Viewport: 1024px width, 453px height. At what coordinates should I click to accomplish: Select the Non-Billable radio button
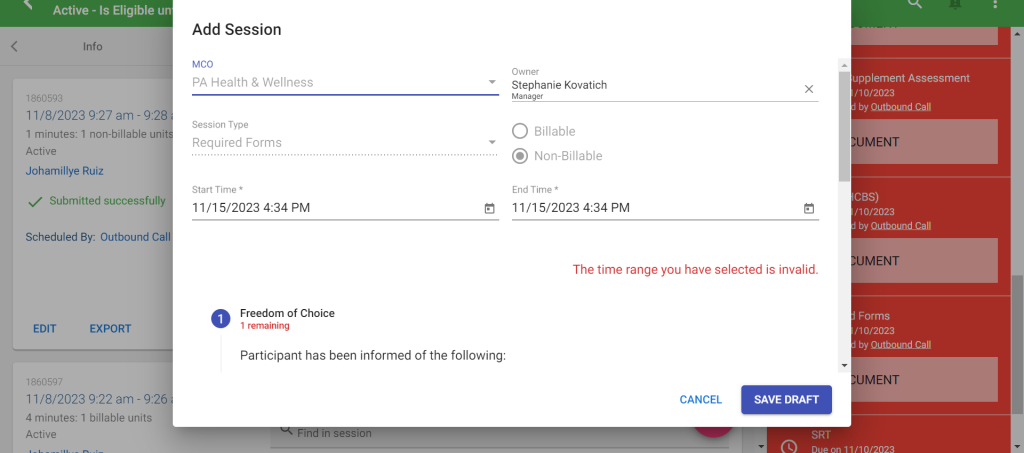coord(521,156)
